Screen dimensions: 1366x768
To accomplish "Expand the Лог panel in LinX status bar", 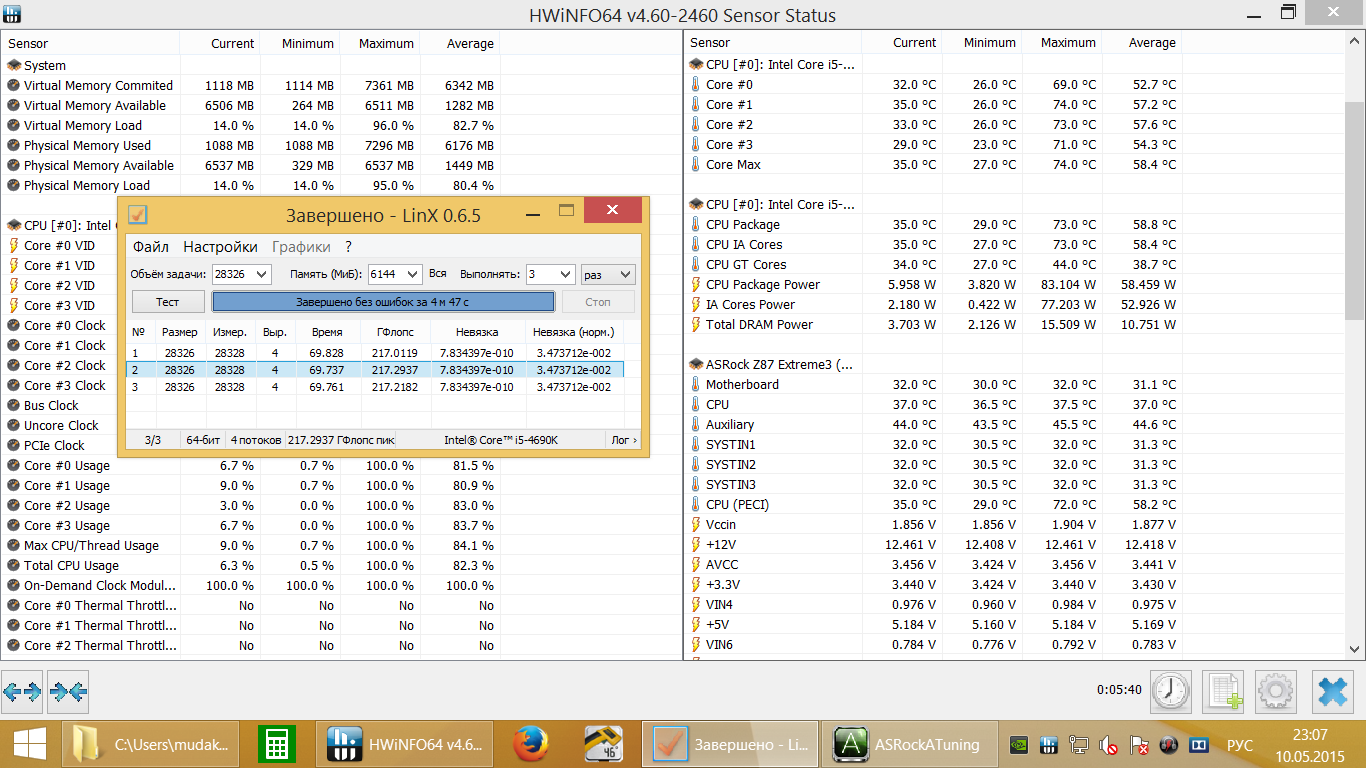I will (x=622, y=440).
